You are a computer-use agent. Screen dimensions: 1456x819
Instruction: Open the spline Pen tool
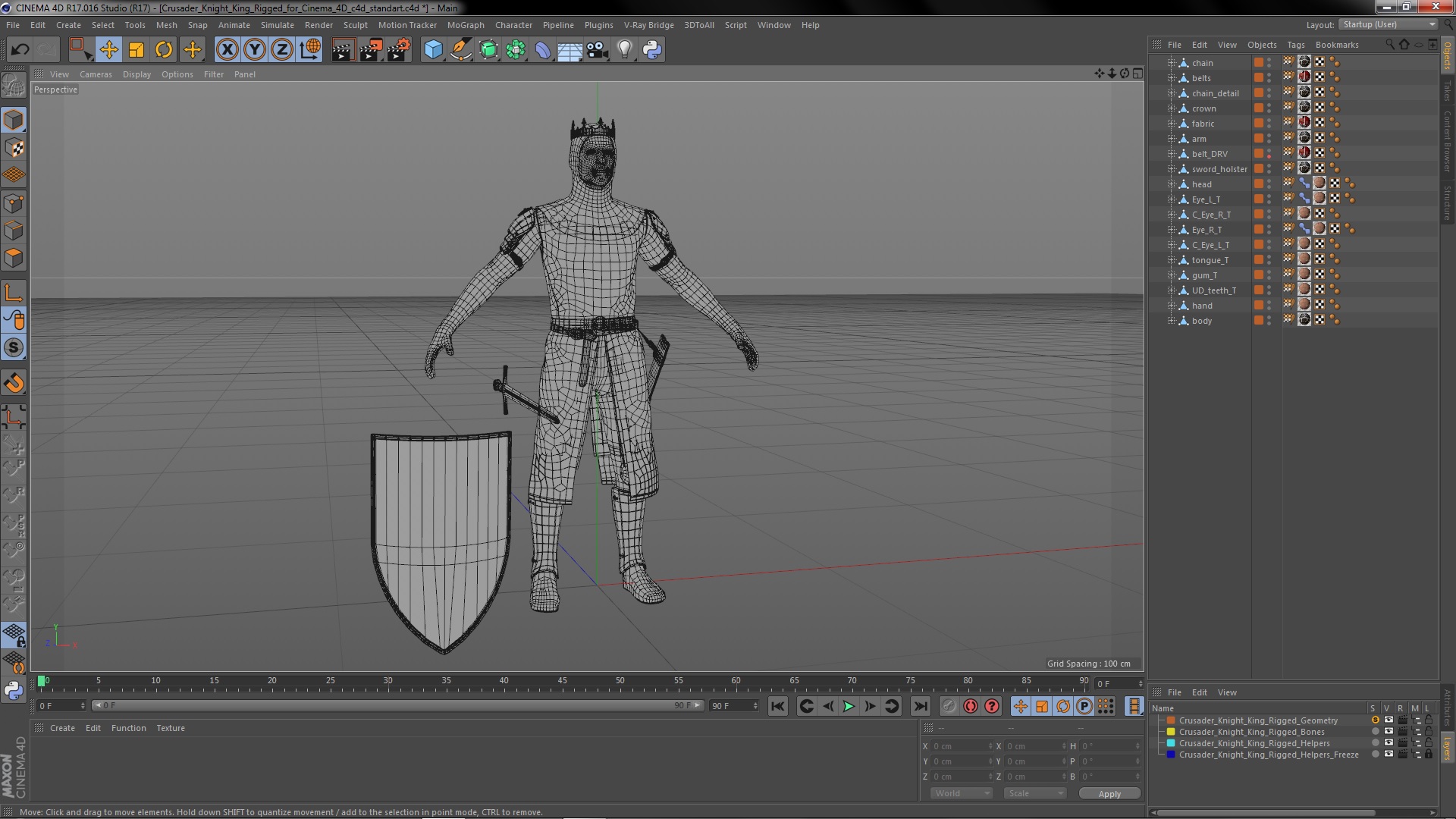point(461,50)
